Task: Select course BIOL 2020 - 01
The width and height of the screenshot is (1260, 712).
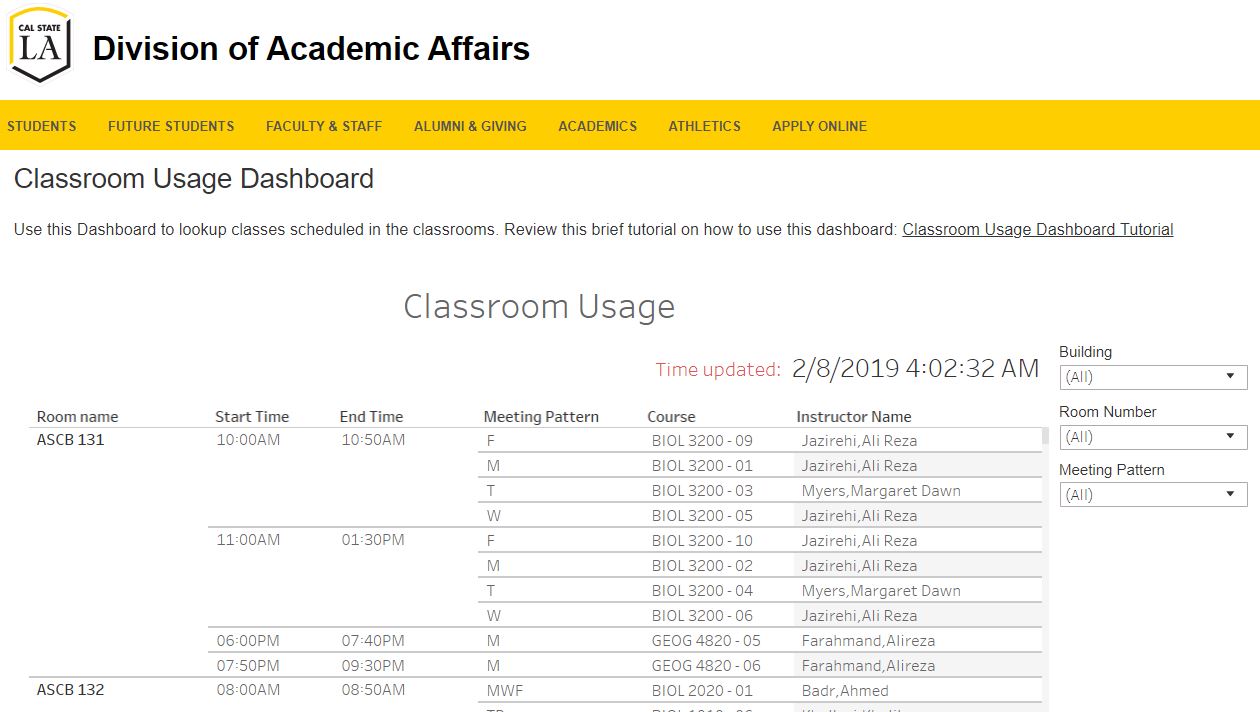Action: tap(702, 690)
